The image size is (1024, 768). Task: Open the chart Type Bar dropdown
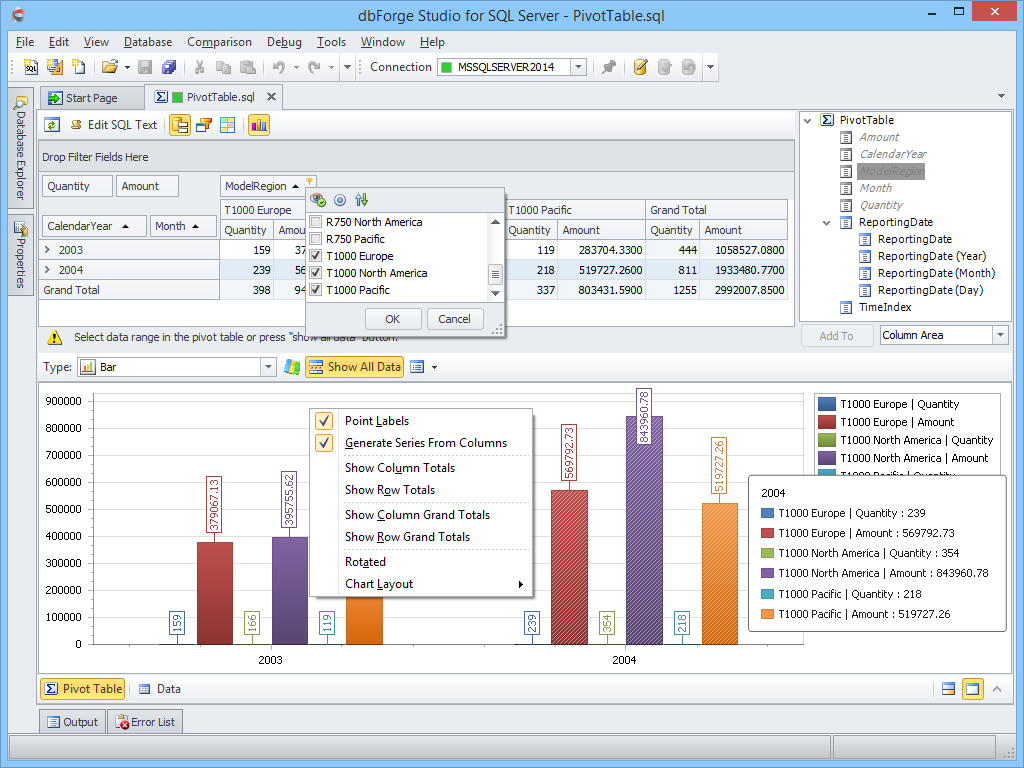tap(268, 367)
